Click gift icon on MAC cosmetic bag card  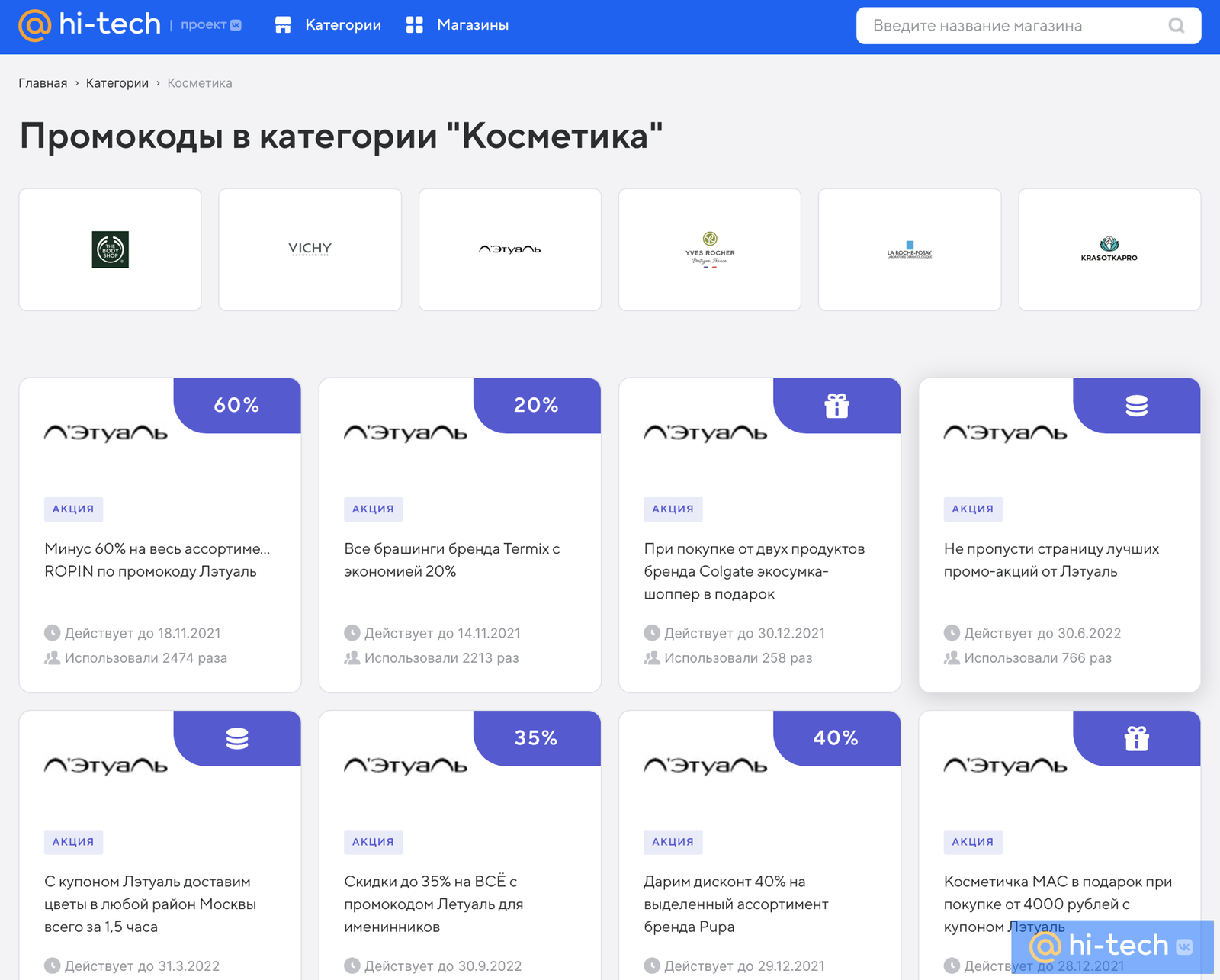coord(1136,738)
